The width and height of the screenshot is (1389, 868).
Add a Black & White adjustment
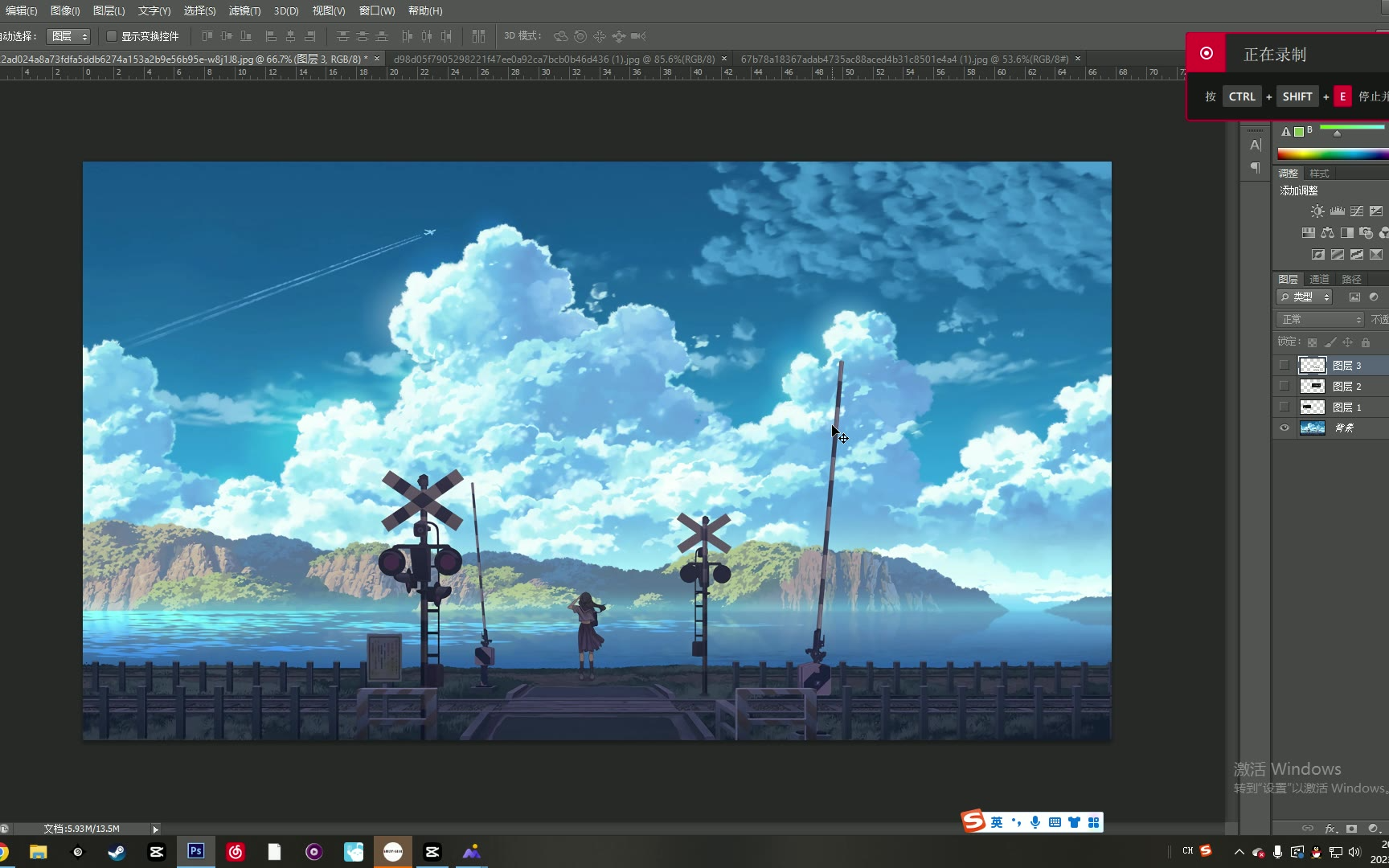point(1347,233)
